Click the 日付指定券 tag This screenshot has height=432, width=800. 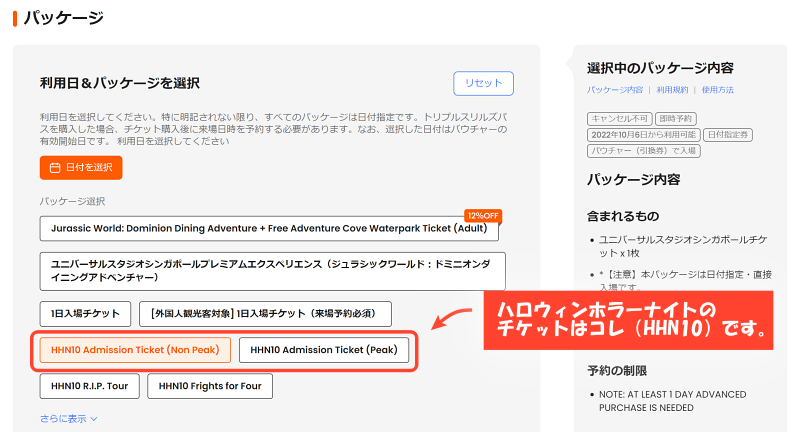(x=728, y=135)
